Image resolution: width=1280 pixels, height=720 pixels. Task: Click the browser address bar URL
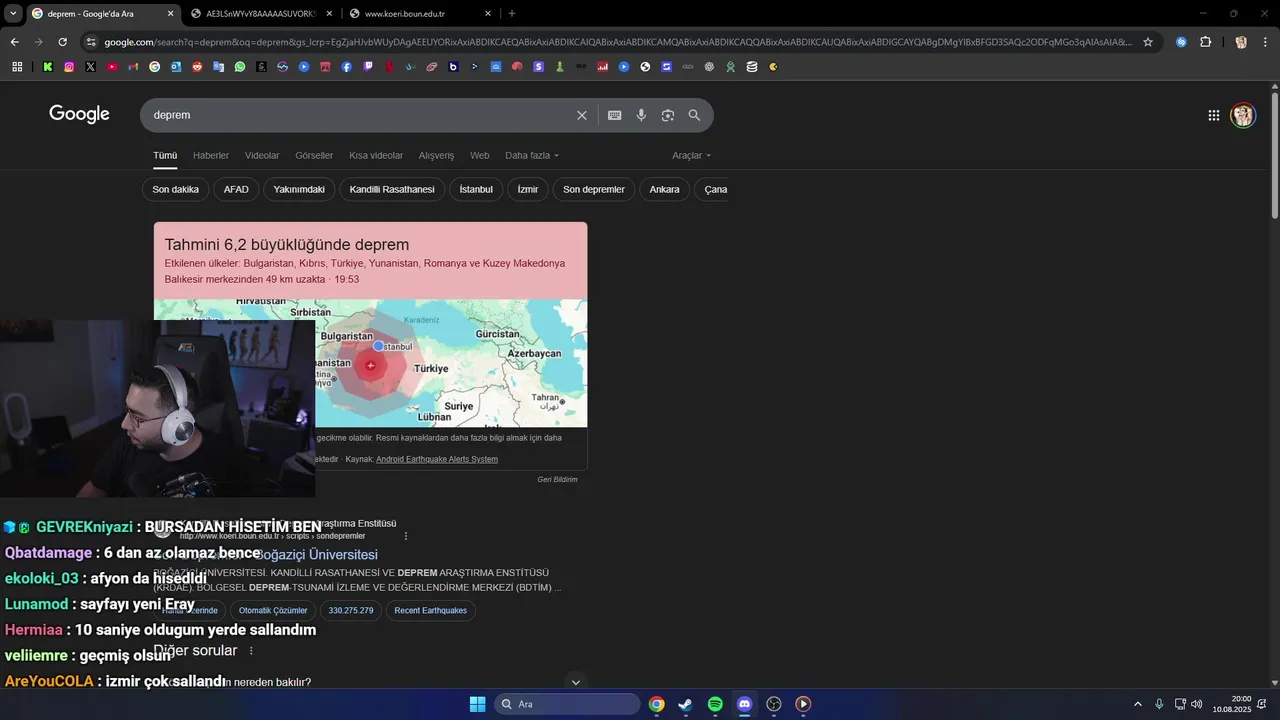[618, 42]
